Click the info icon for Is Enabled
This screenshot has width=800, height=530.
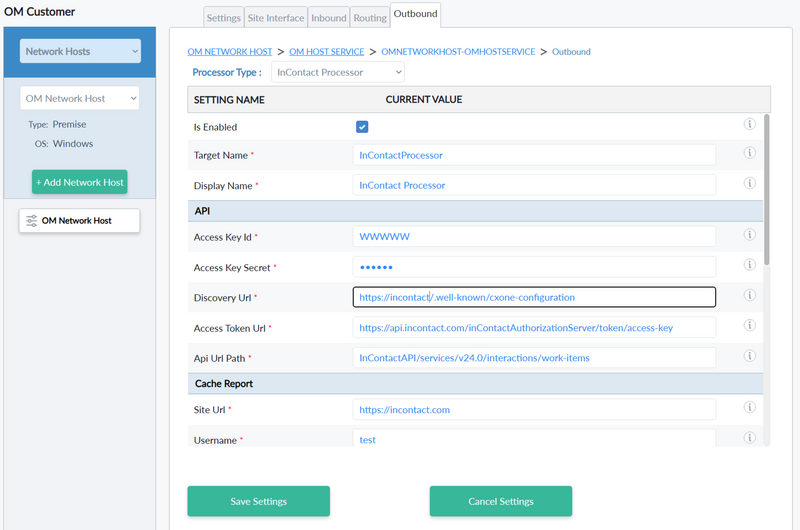tap(749, 124)
